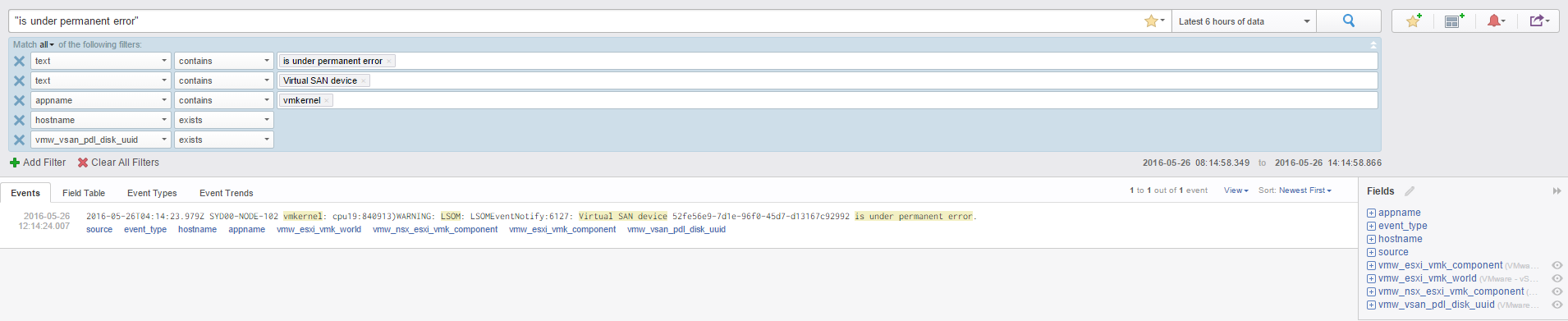Click the value field of the 'Virtual SAN device' filter

[x=828, y=80]
